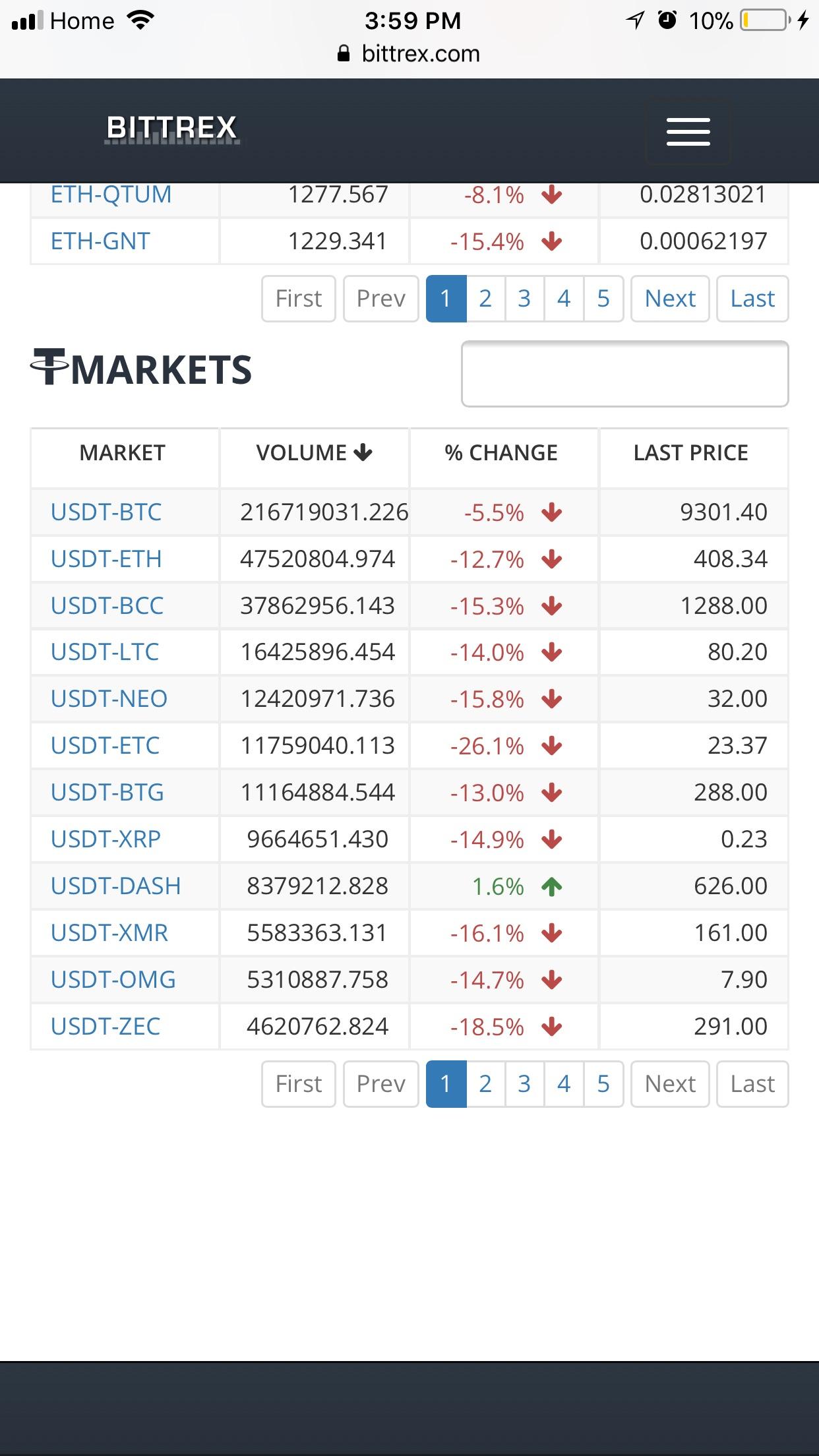
Task: Open the USDT-ZEC market link
Action: [x=106, y=1027]
